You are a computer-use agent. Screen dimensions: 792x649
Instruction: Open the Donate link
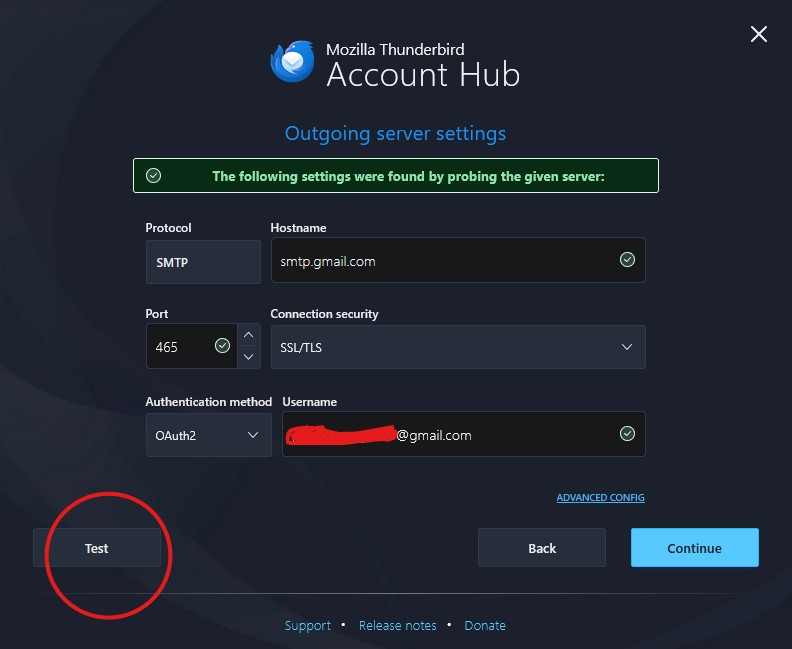[x=485, y=625]
